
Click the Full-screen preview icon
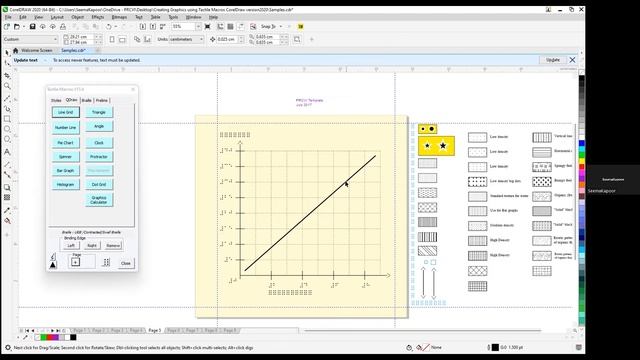(x=208, y=27)
